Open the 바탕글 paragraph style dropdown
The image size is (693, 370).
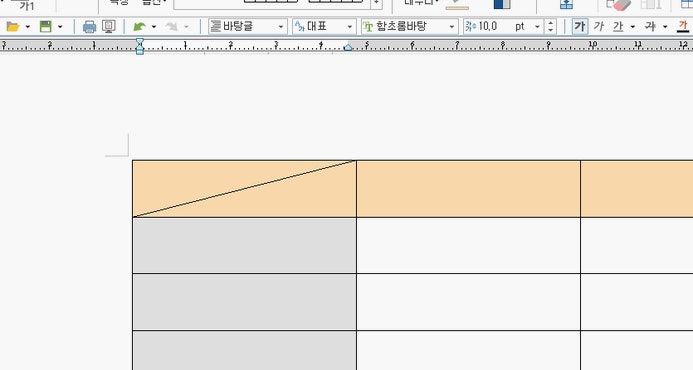click(x=248, y=27)
